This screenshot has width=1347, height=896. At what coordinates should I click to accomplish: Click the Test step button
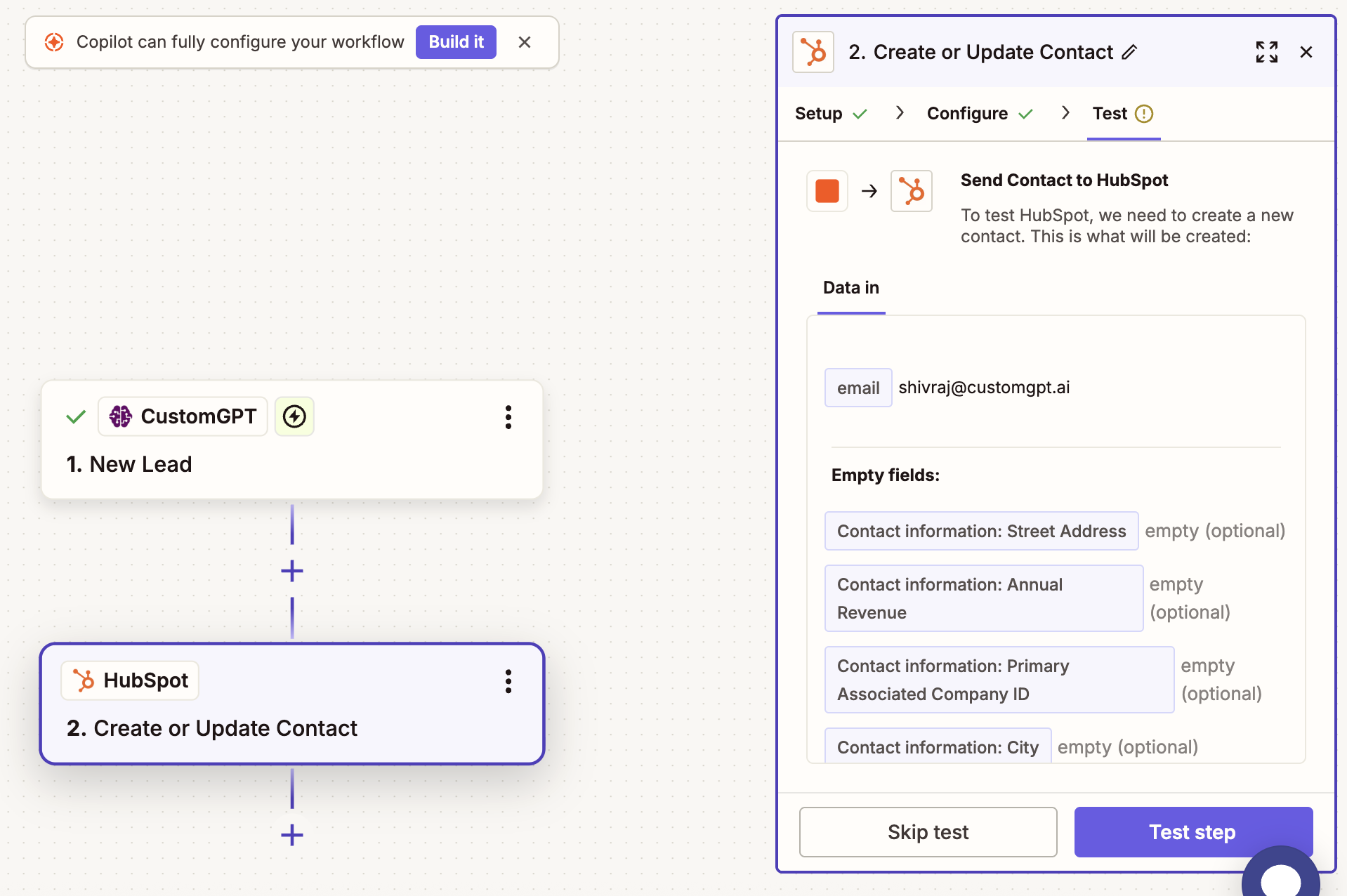(1193, 832)
